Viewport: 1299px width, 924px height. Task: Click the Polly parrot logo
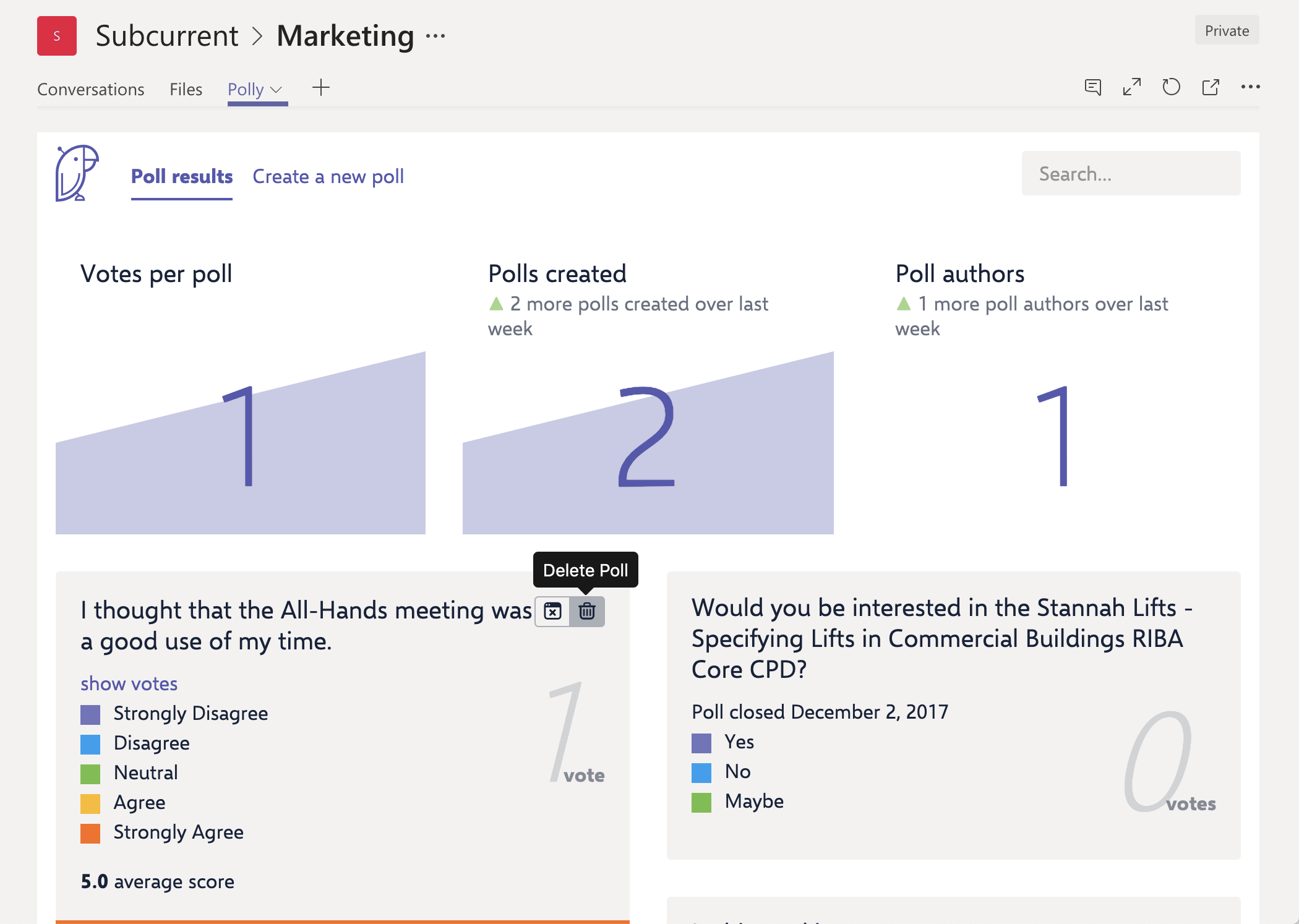(x=77, y=173)
